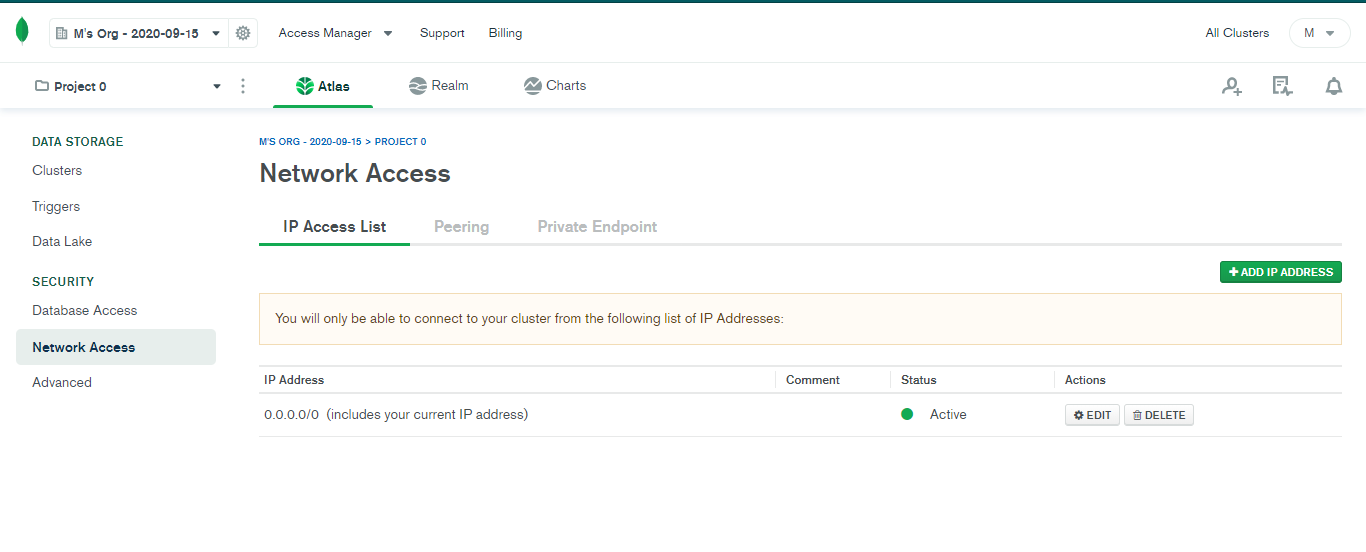Open the alerts bell icon
This screenshot has height=552, width=1366.
(x=1334, y=87)
